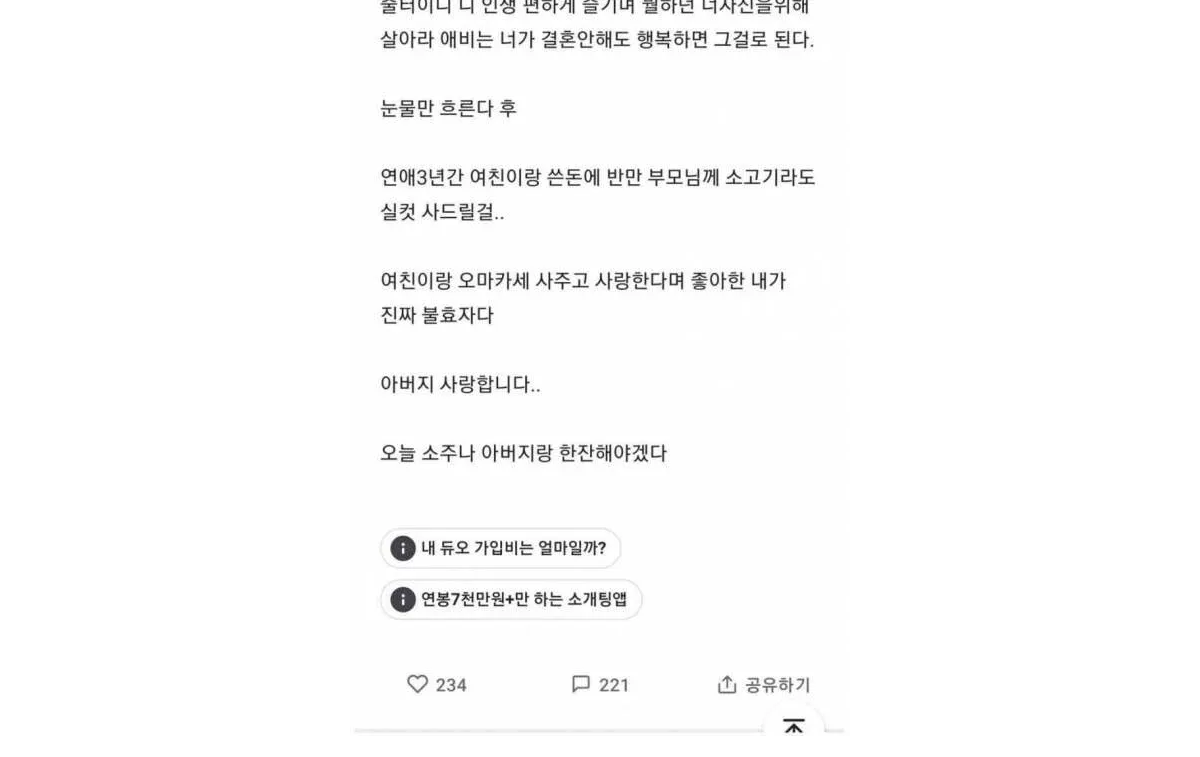Click the line 진짜 불효자다
The width and height of the screenshot is (1200, 757).
(x=437, y=316)
